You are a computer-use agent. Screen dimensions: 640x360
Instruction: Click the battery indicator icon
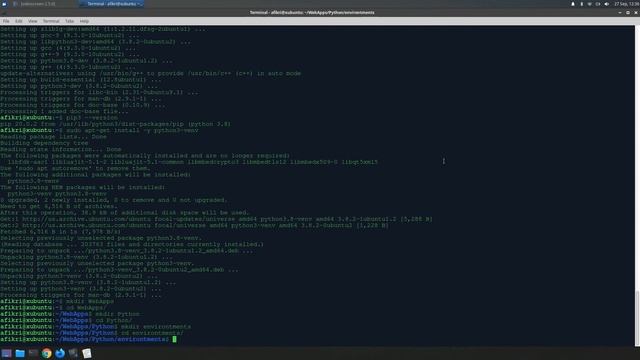click(x=581, y=4)
